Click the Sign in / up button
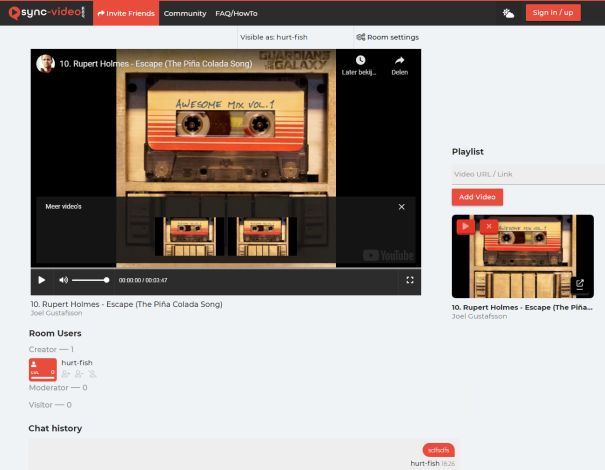Image resolution: width=605 pixels, height=470 pixels. coord(553,13)
